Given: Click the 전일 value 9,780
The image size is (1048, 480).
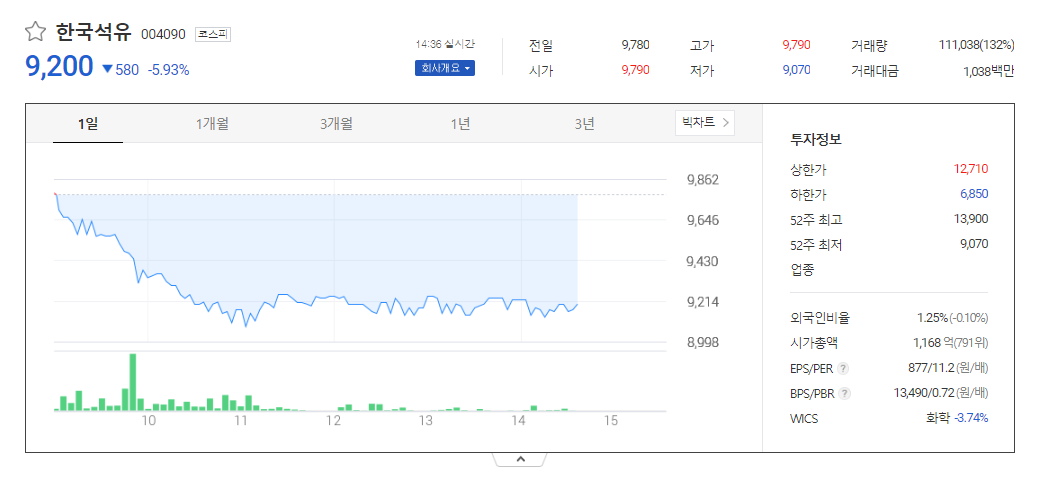Looking at the screenshot, I should (635, 45).
